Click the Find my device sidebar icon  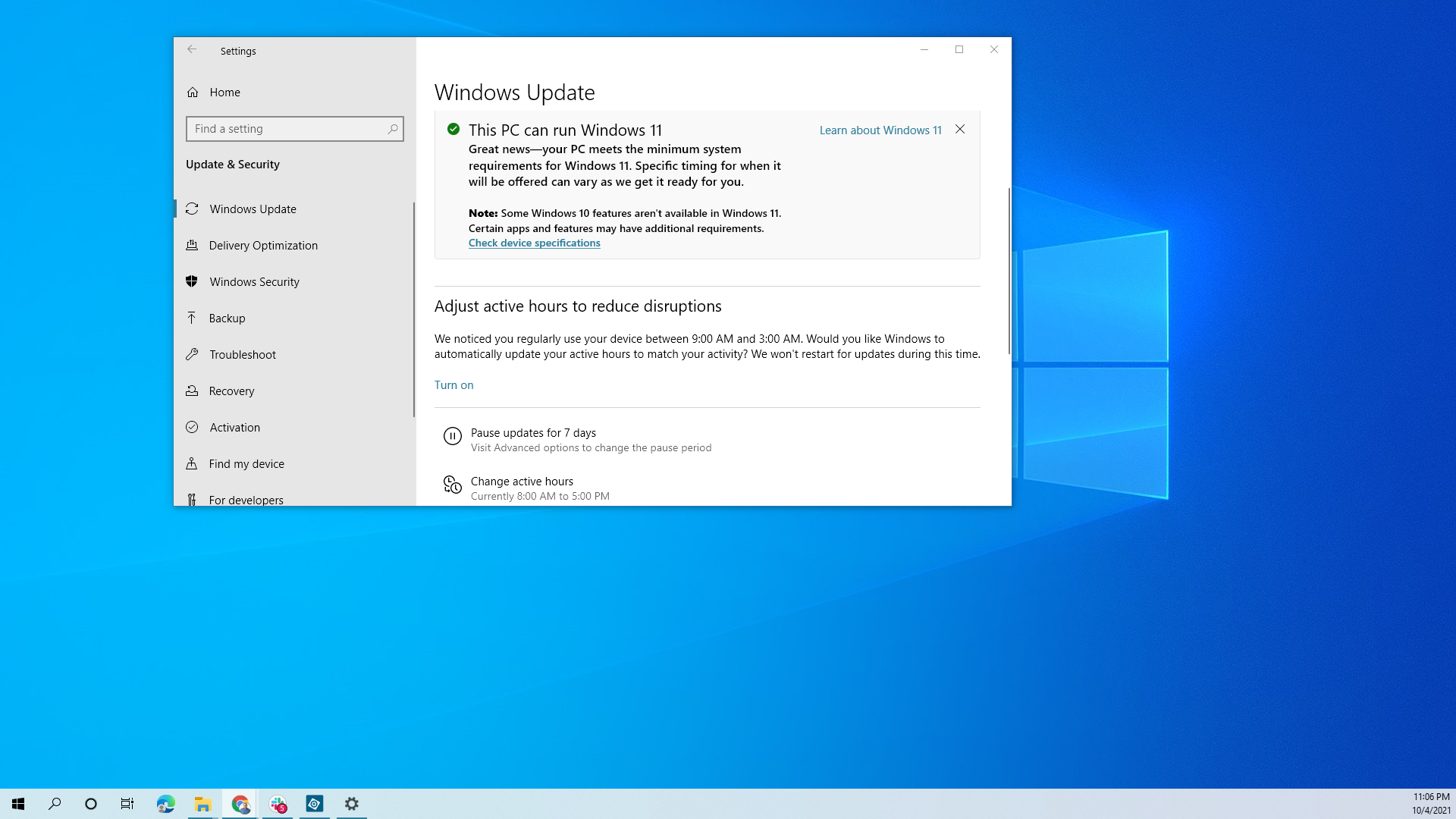(192, 463)
